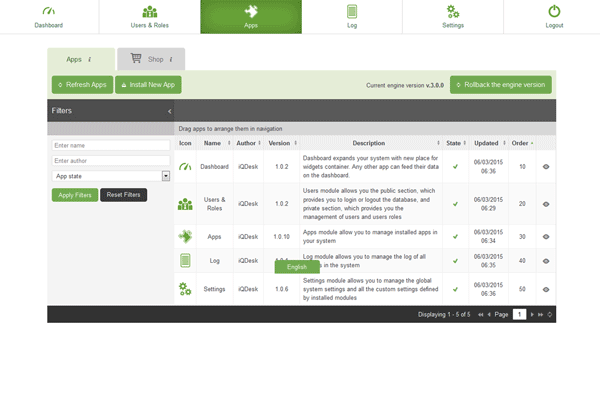Switch to the Shop tab

point(150,60)
